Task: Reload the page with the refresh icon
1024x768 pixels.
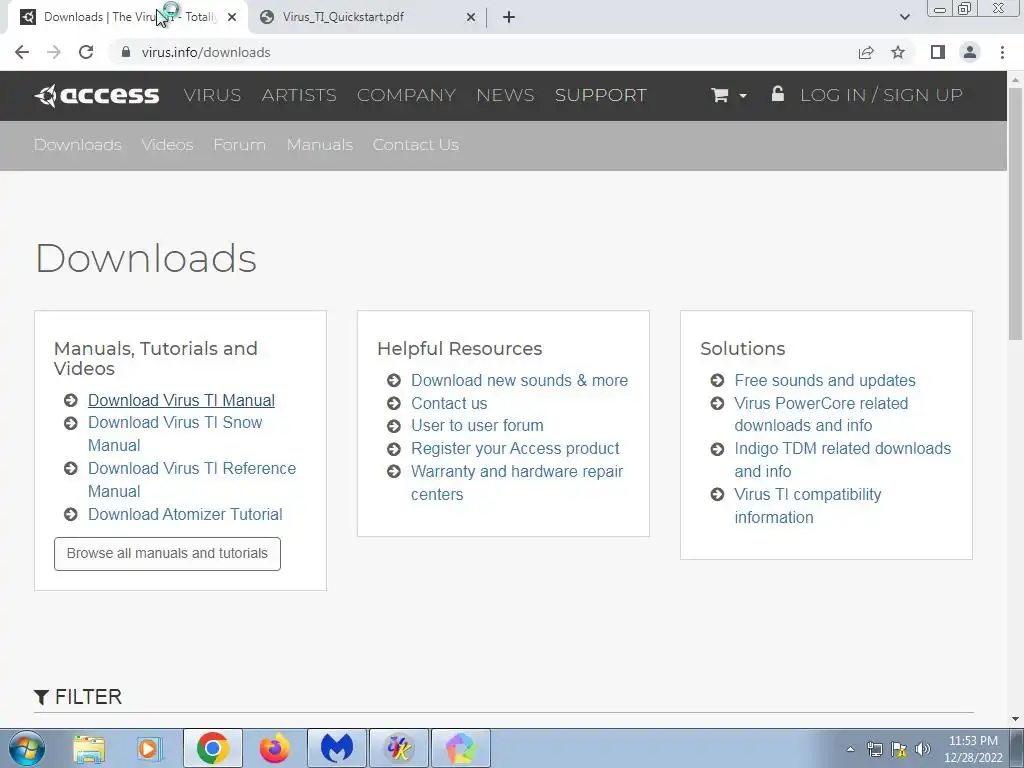Action: [86, 52]
